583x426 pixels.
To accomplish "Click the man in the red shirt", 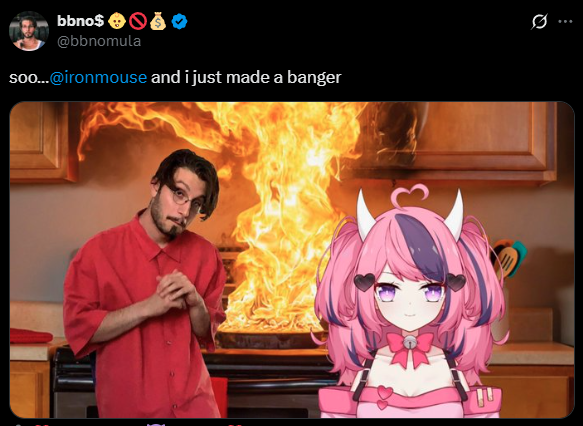I will pos(145,284).
